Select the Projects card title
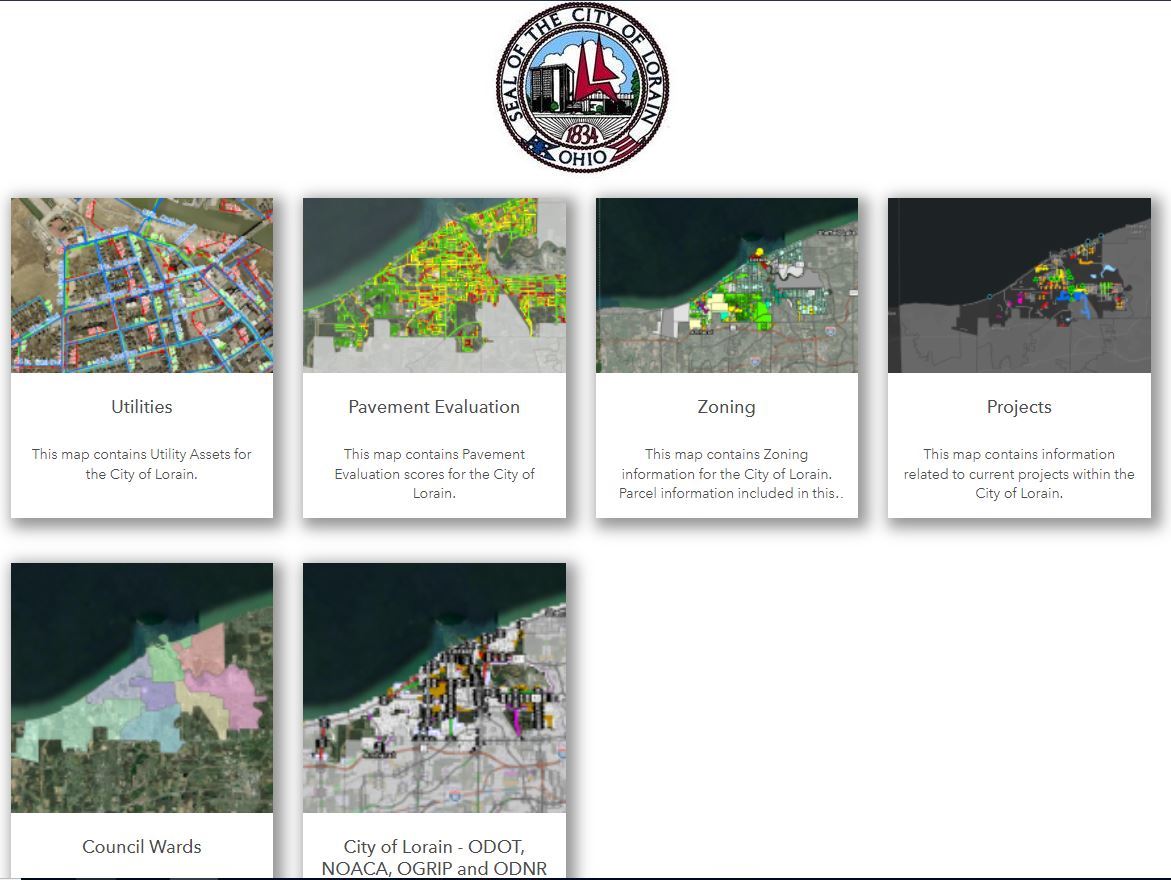This screenshot has width=1171, height=880. click(1019, 407)
